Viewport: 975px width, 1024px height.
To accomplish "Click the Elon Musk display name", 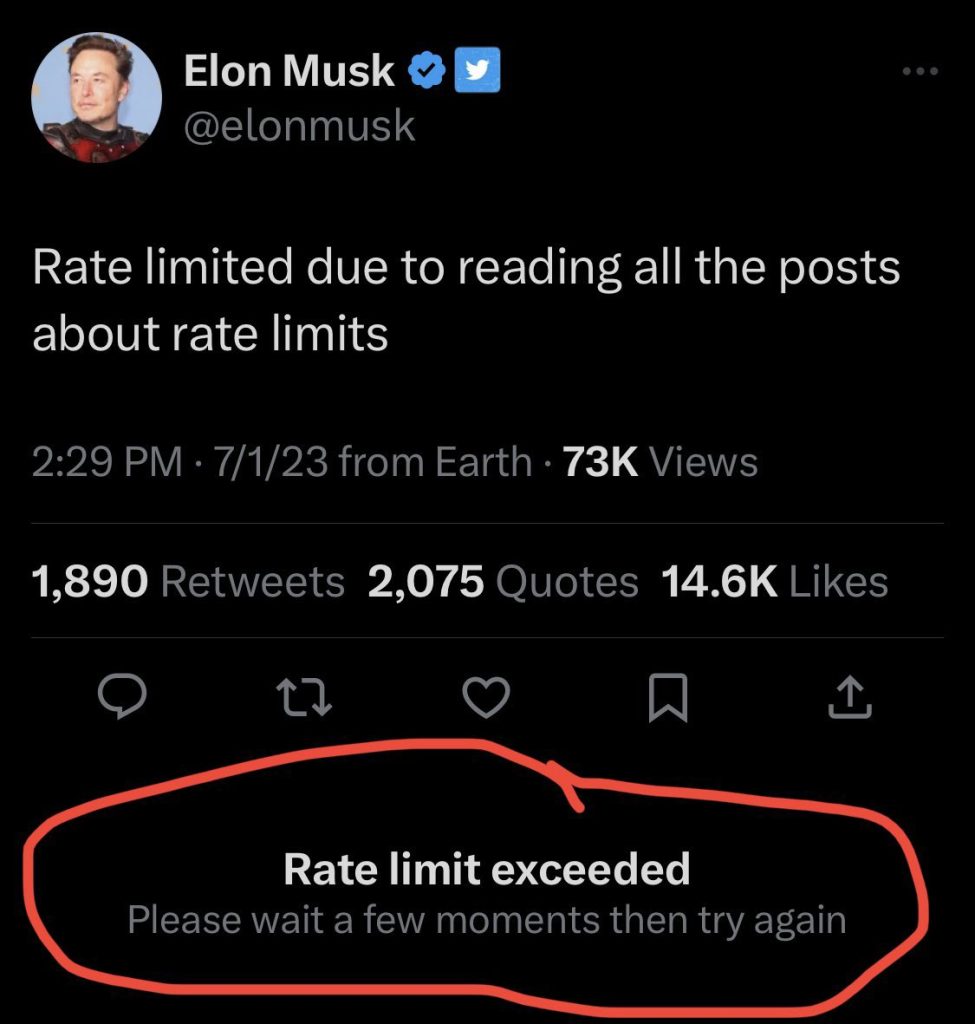I will coord(289,71).
